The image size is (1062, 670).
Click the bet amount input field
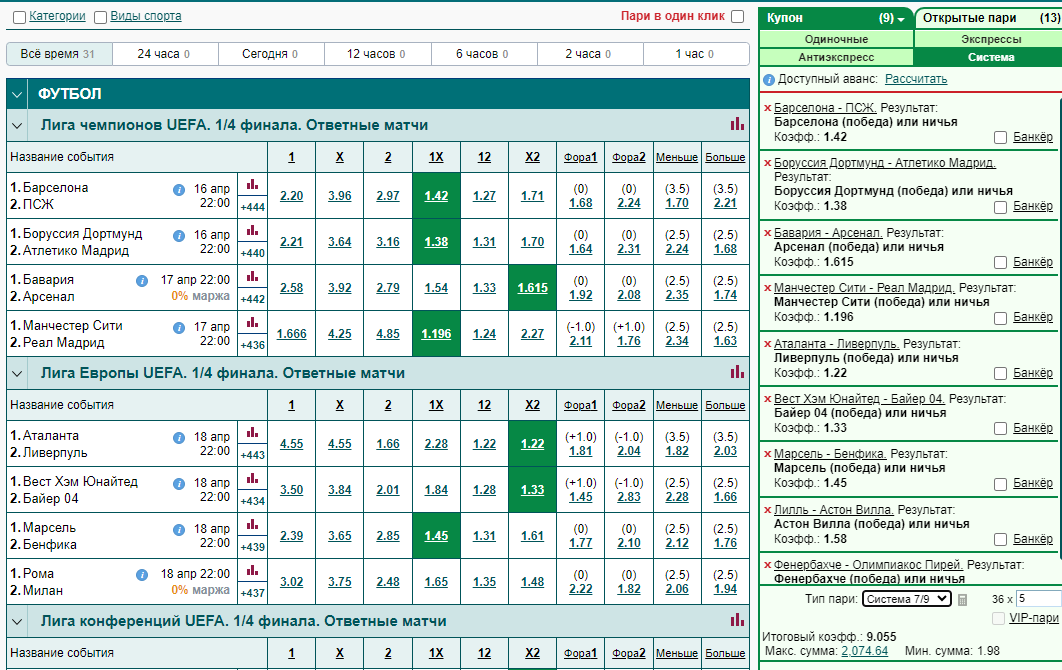[1039, 599]
